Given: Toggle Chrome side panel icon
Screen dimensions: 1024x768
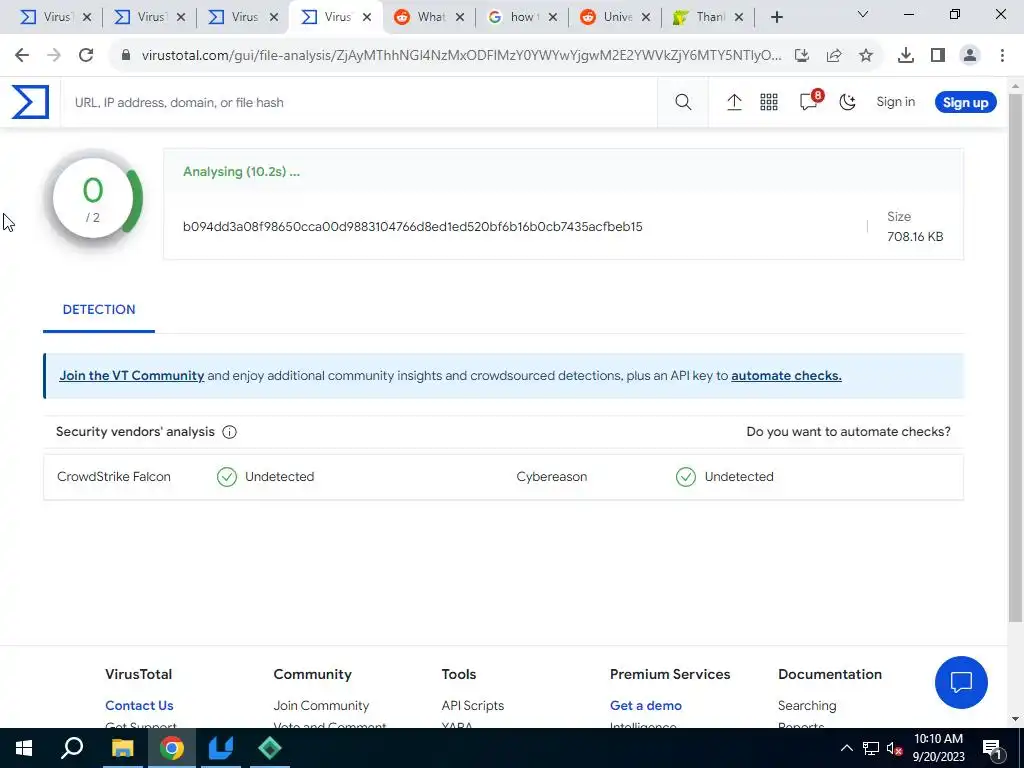Looking at the screenshot, I should 938,56.
